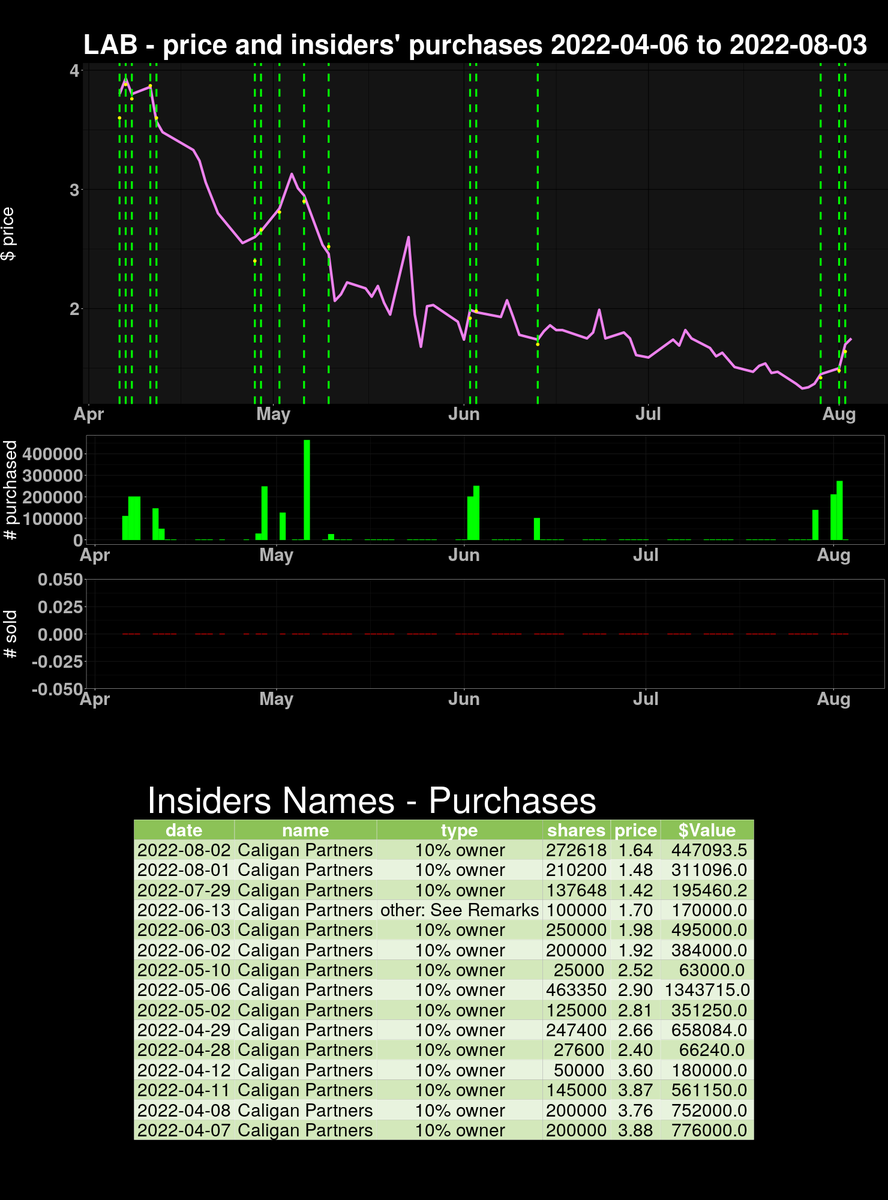Click the 776000.0 value cell
Image resolution: width=888 pixels, height=1200 pixels.
click(707, 1130)
